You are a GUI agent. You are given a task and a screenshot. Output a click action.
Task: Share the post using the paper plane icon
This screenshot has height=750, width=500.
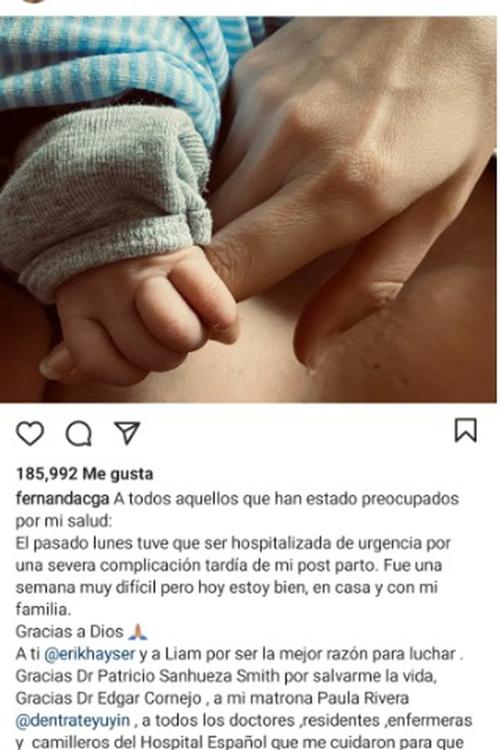click(127, 432)
